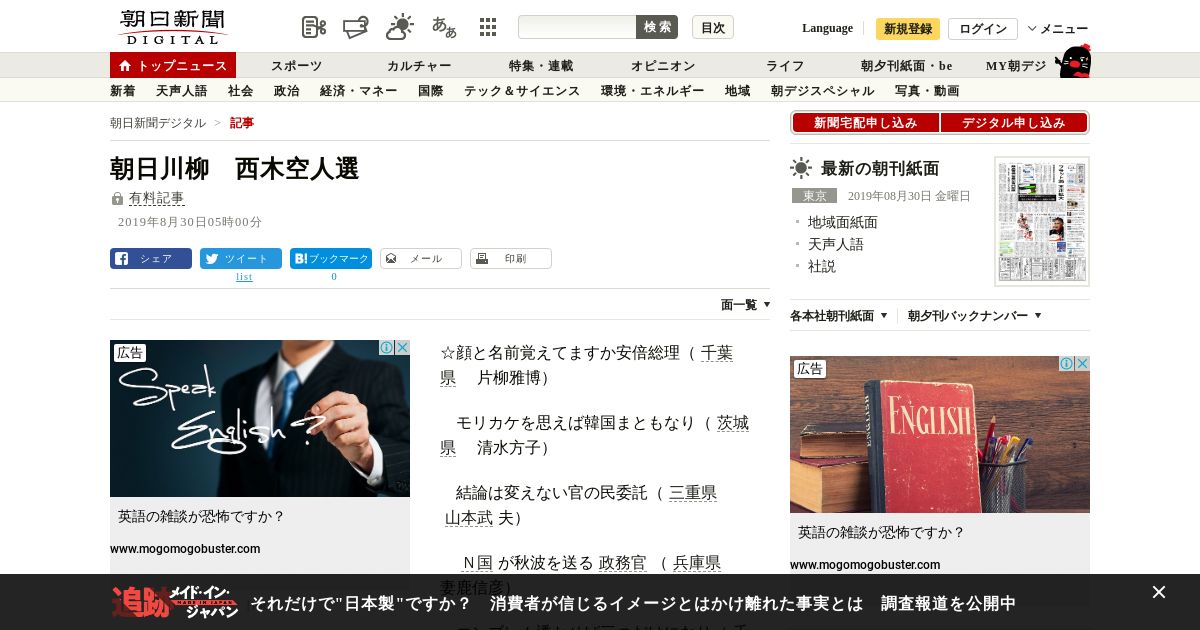Click デジタル申し込み button
This screenshot has height=630, width=1200.
pos(1014,123)
